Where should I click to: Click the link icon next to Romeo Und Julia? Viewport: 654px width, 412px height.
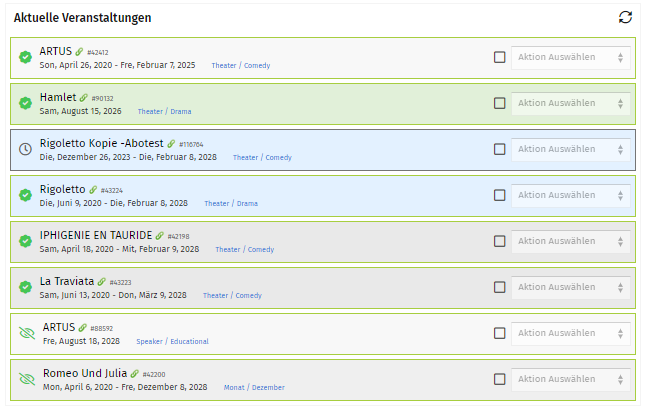click(x=135, y=374)
